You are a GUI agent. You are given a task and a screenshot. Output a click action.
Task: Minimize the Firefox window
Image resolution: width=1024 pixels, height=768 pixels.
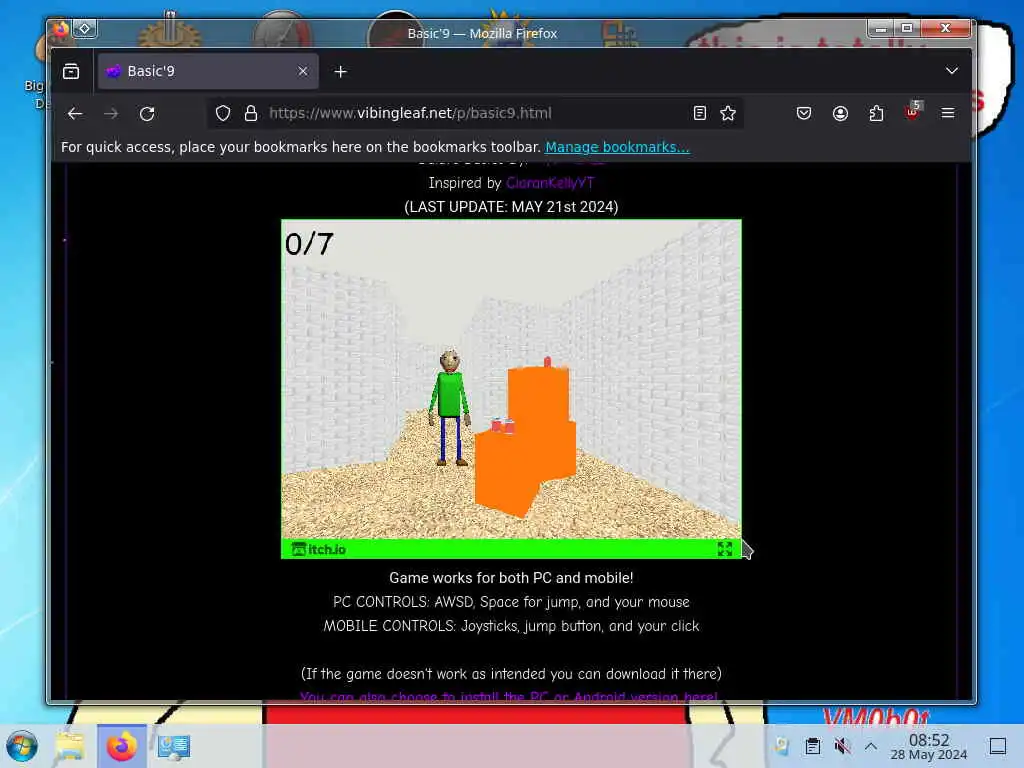point(881,28)
